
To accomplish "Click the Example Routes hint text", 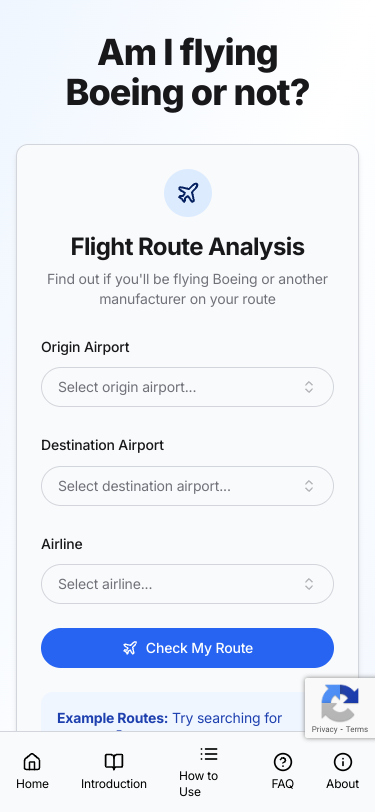I will pos(169,718).
